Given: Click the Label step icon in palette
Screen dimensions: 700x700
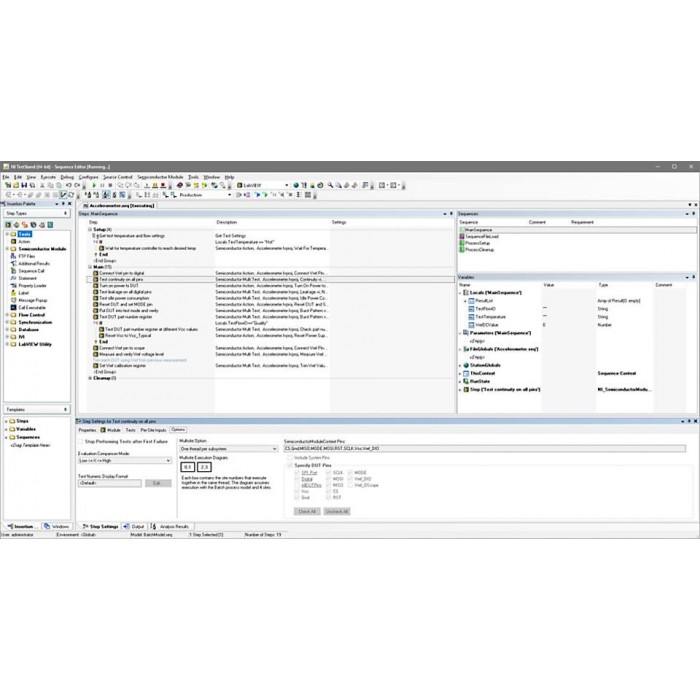Looking at the screenshot, I should pyautogui.click(x=13, y=293).
